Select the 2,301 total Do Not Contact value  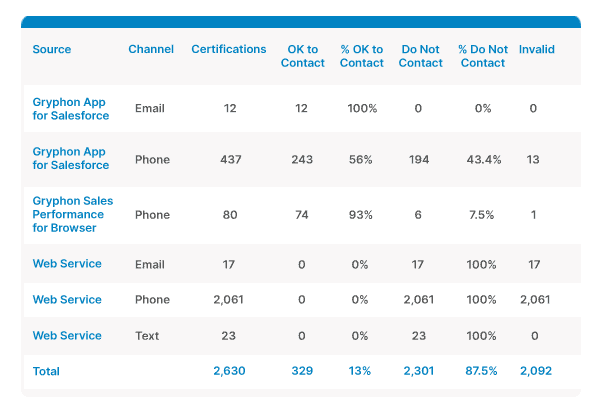419,371
